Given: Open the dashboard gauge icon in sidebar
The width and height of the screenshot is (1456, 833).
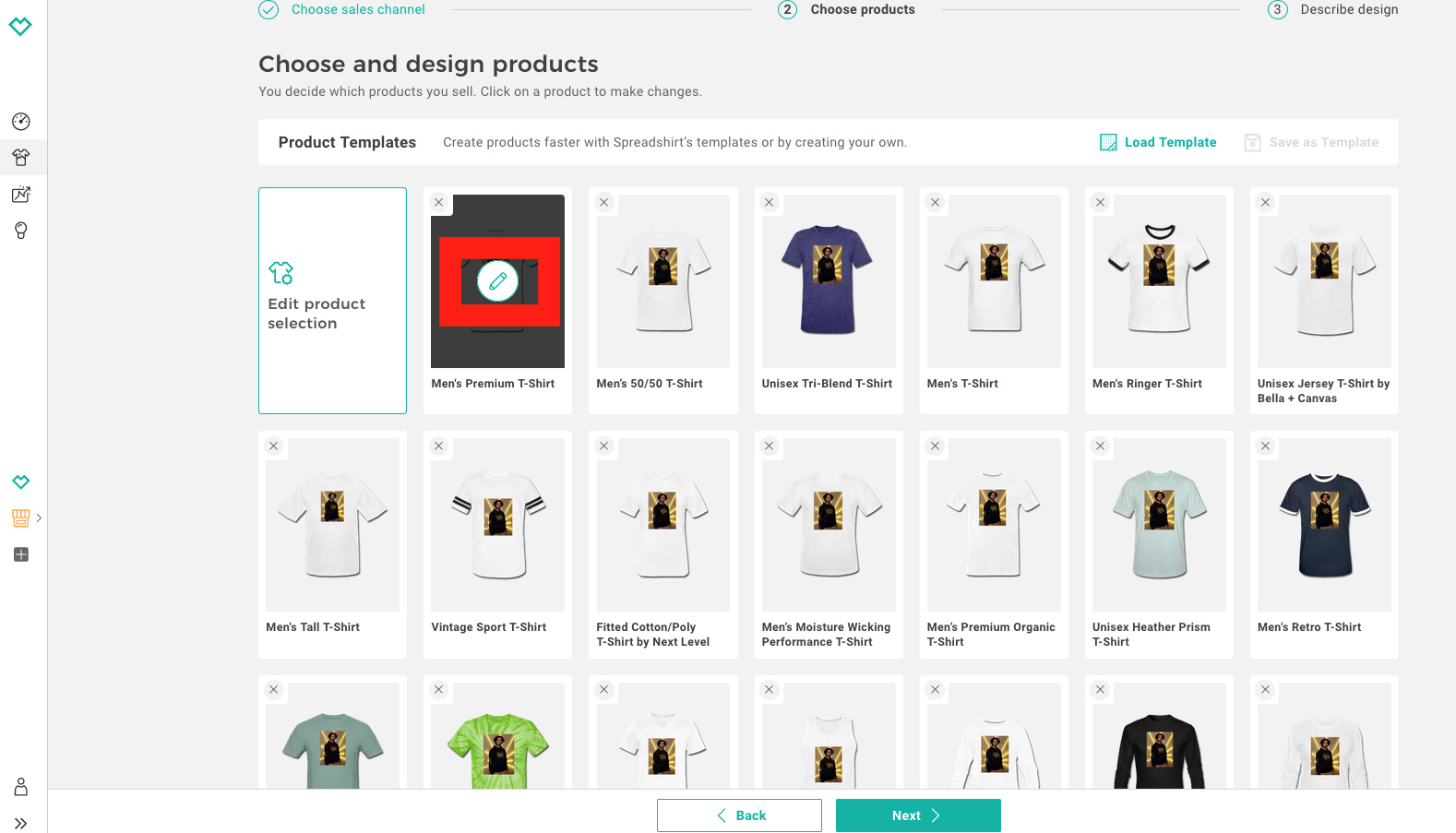Looking at the screenshot, I should [21, 122].
